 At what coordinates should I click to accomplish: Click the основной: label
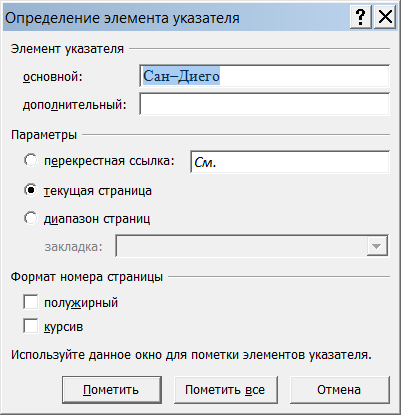pos(53,77)
